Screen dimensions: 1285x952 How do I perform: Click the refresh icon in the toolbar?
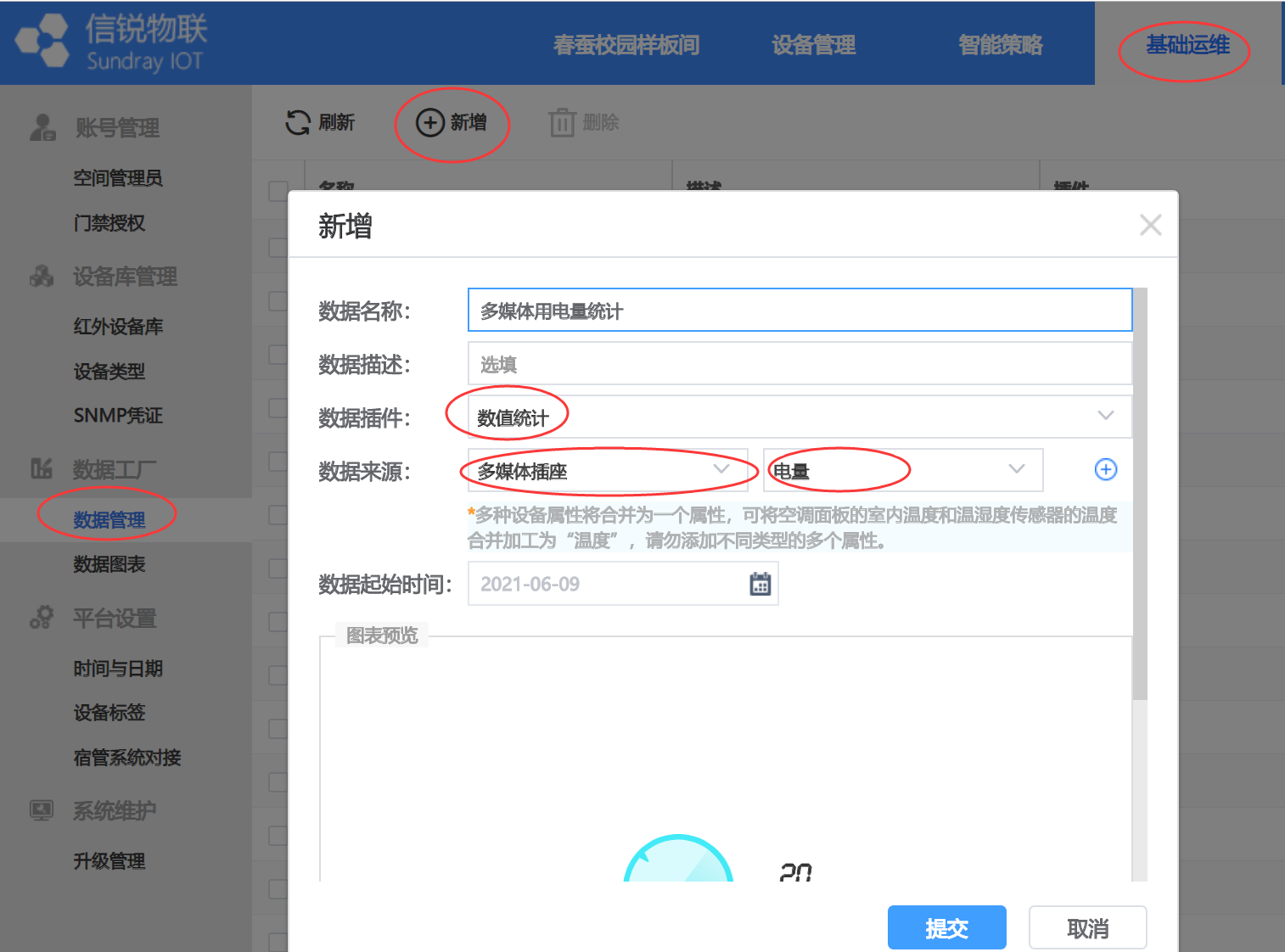[298, 122]
